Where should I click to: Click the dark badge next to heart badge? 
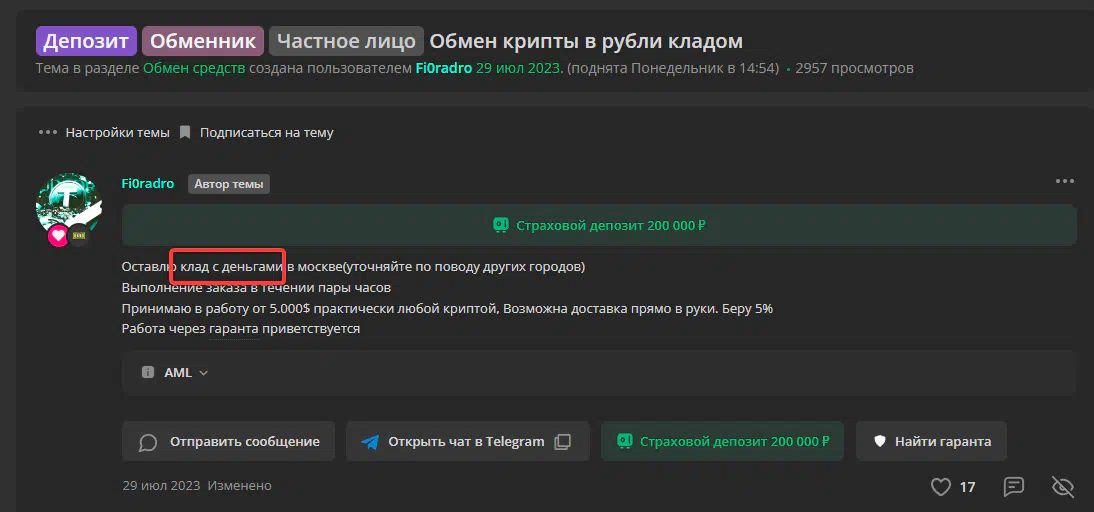point(78,237)
